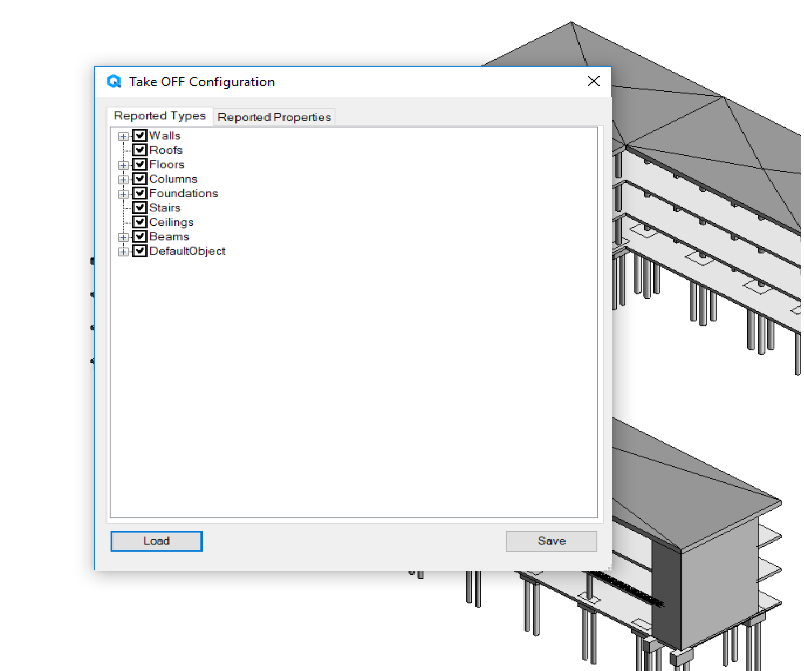This screenshot has width=804, height=671.
Task: Toggle the Roofs checkbox
Action: click(x=140, y=150)
